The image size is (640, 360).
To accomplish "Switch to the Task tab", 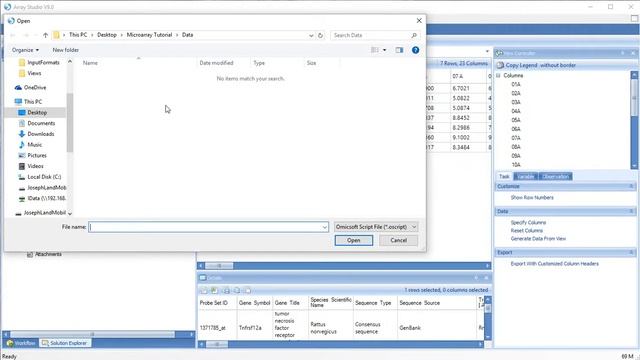I will 504,176.
